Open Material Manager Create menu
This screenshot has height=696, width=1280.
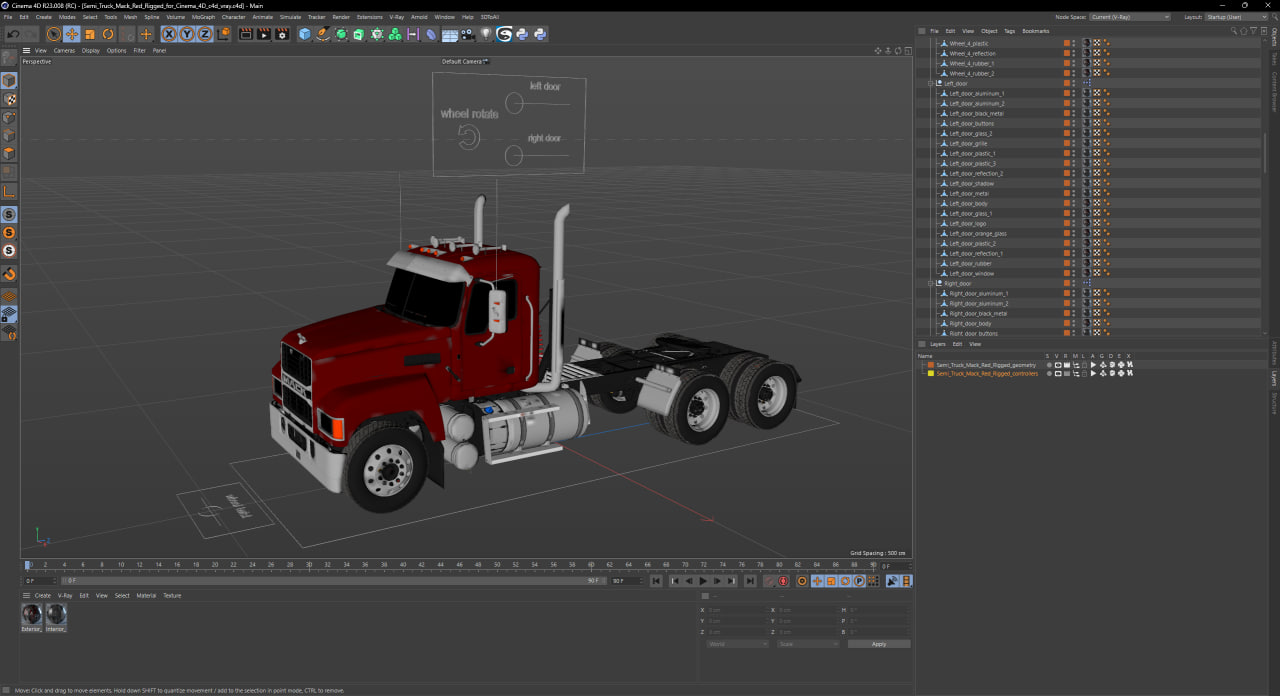(x=43, y=595)
